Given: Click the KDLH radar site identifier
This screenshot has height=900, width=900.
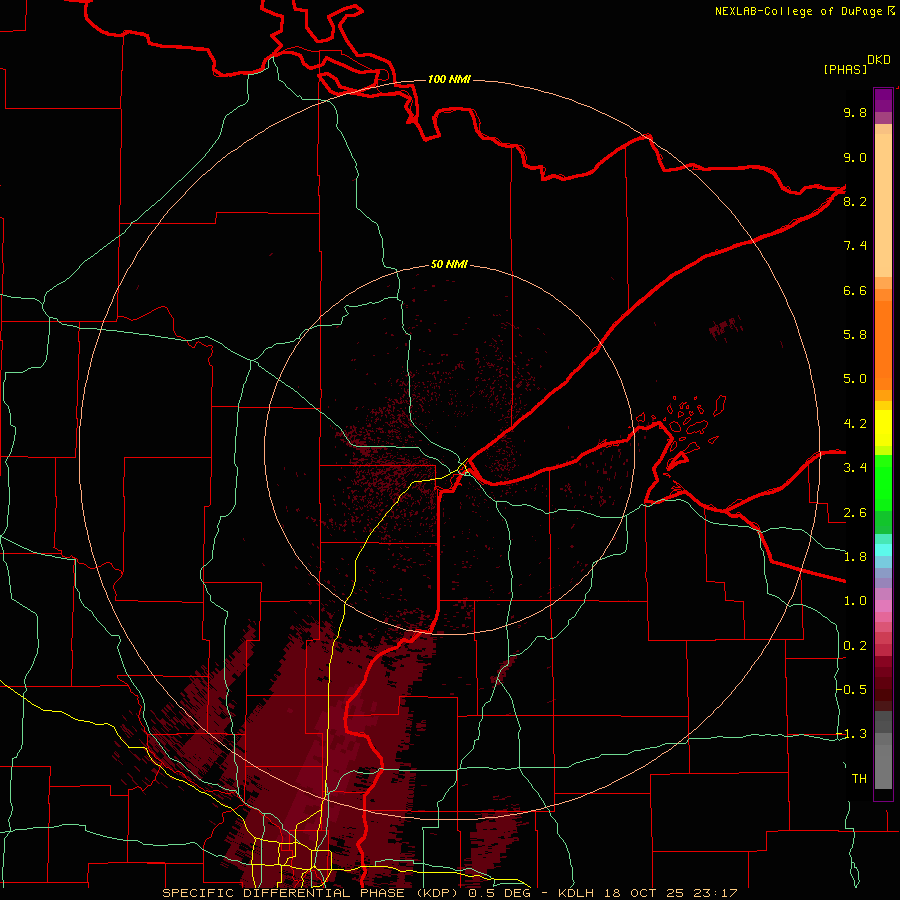Looking at the screenshot, I should click(x=575, y=893).
